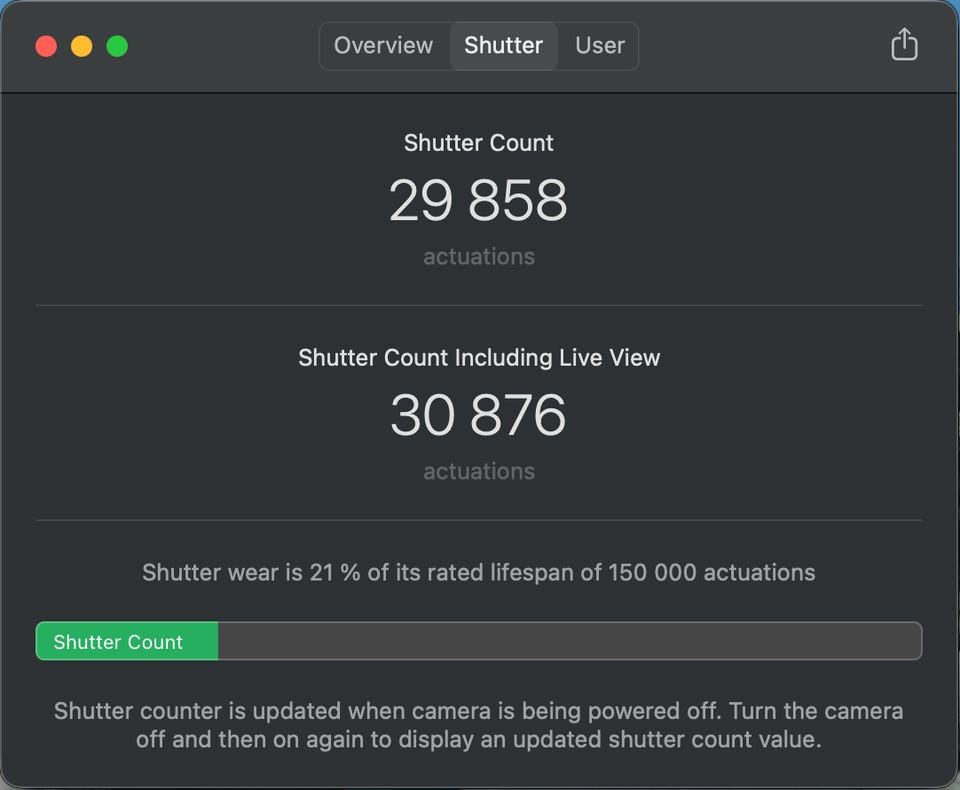Click the Share export icon
Screen dimensions: 960x790
(x=904, y=45)
